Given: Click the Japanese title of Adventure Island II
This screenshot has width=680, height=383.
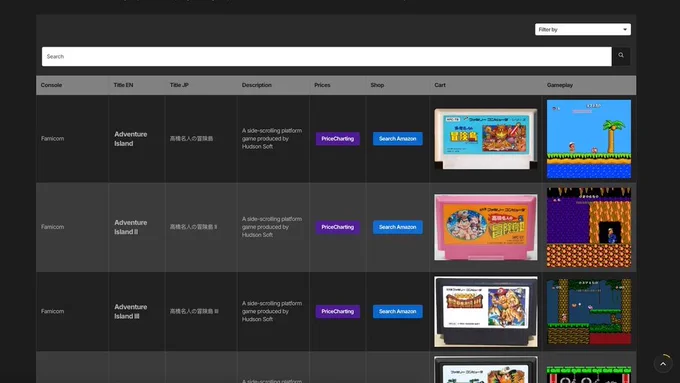Looking at the screenshot, I should click(x=193, y=227).
